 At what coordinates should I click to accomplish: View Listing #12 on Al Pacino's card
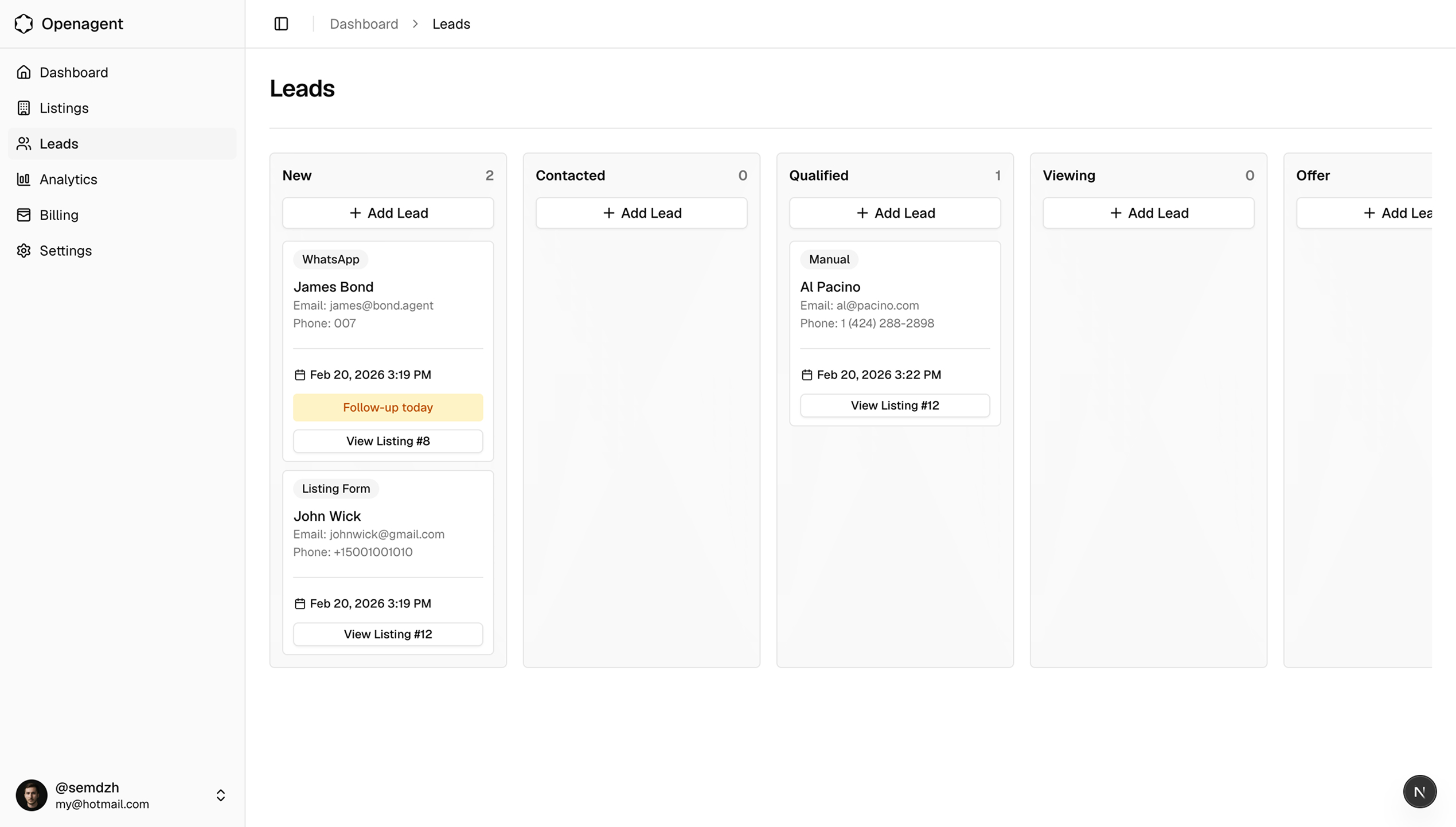[x=895, y=405]
